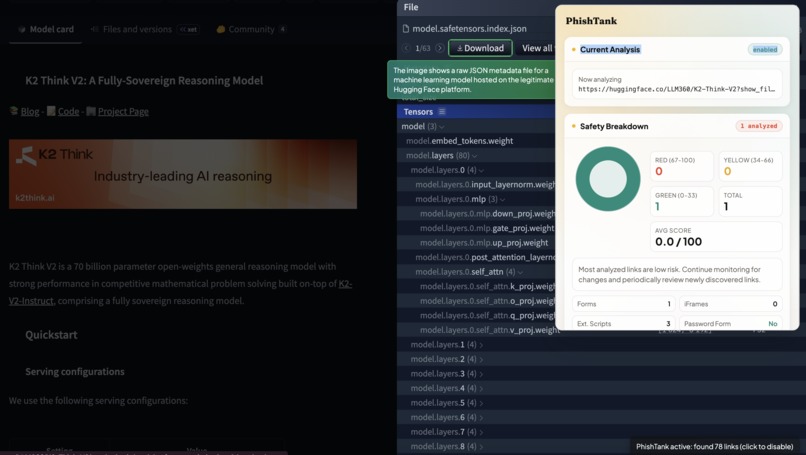This screenshot has height=455, width=806.
Task: Expand the model.layers.5 (4) node
Action: (x=481, y=403)
